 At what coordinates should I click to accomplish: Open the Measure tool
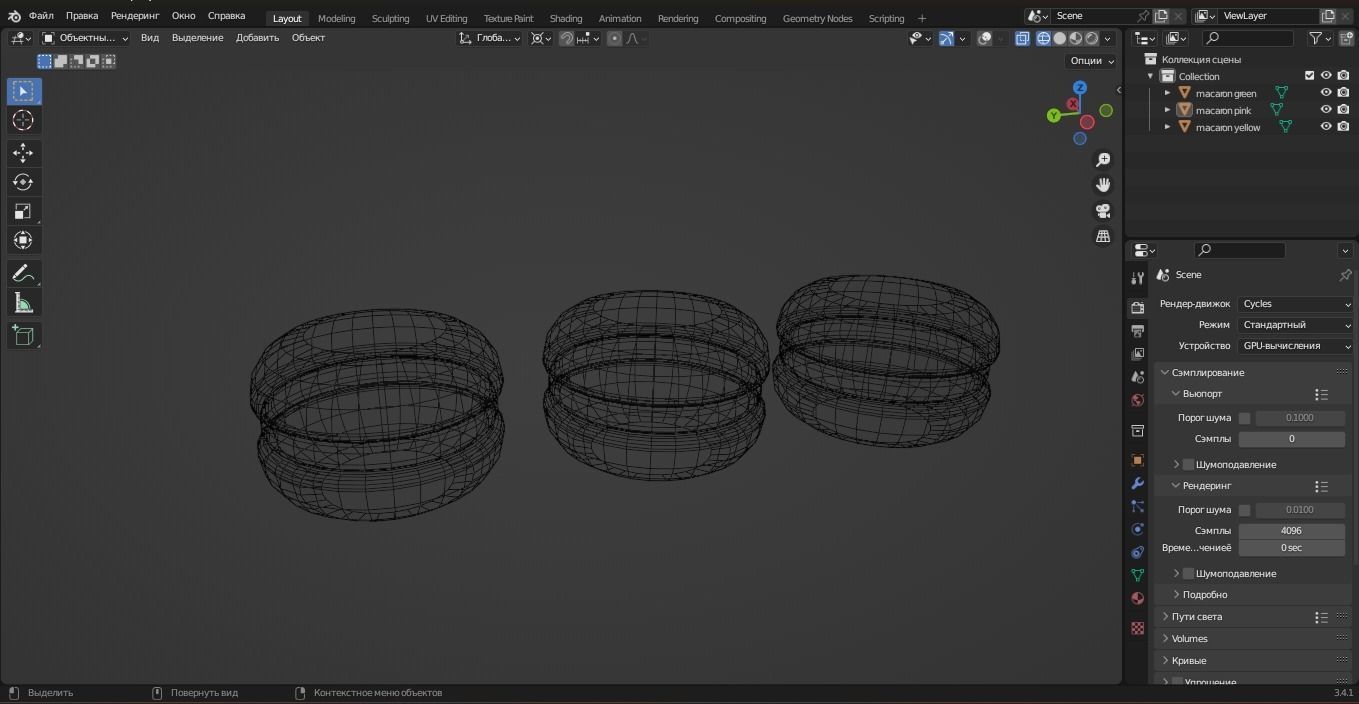pos(23,302)
